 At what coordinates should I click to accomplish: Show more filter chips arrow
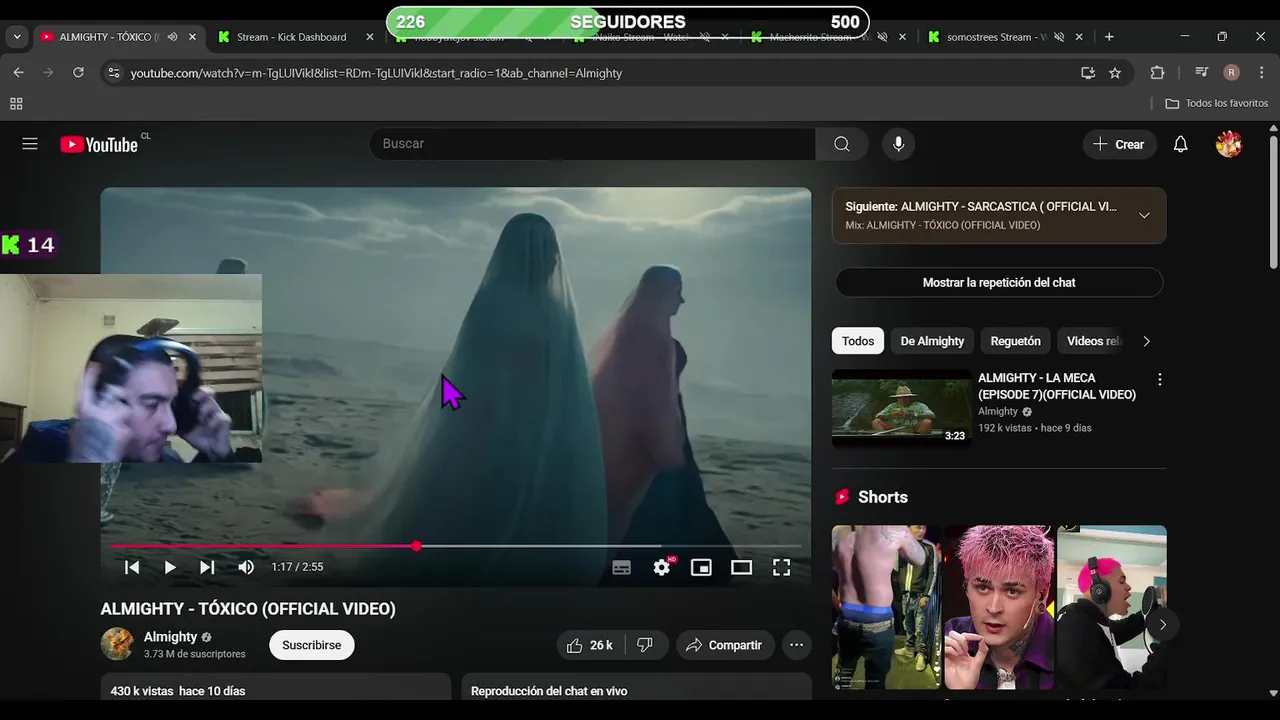(x=1146, y=341)
